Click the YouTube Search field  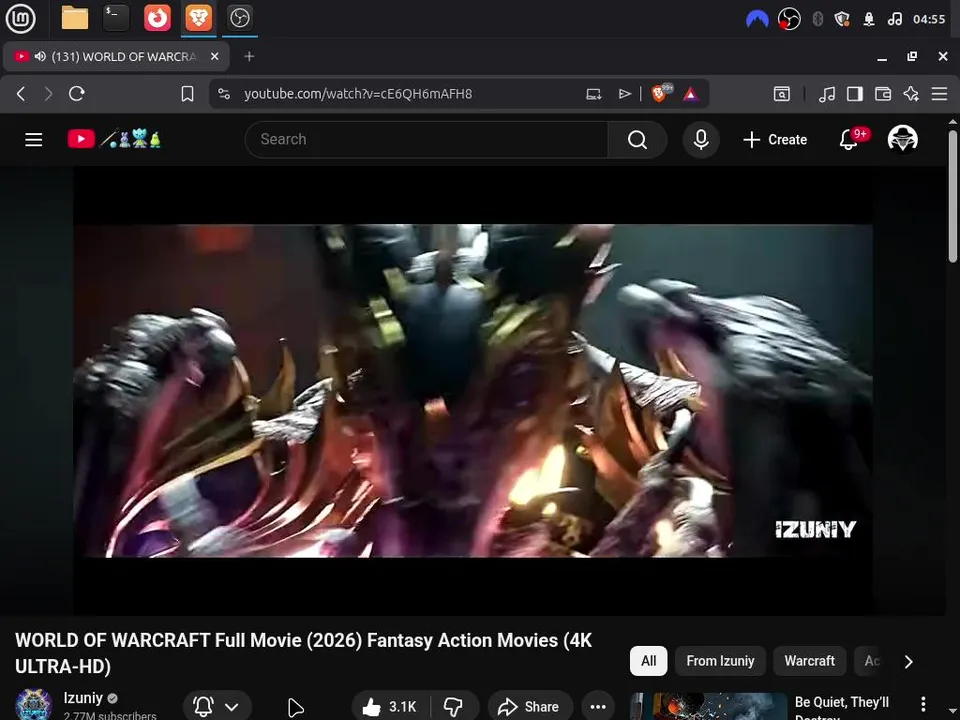(x=426, y=140)
